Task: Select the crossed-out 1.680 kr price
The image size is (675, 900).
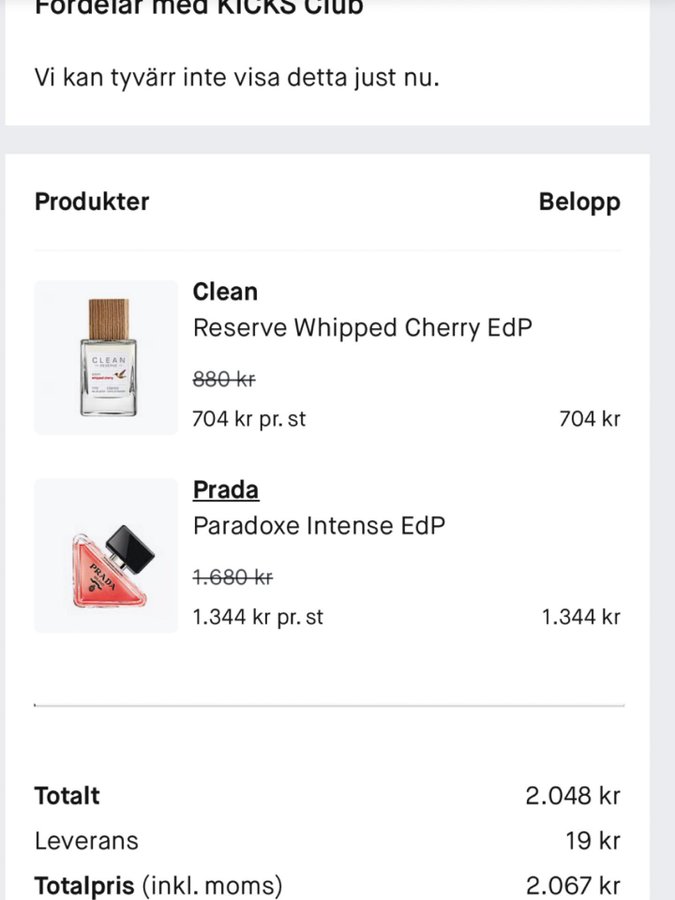Action: point(232,577)
